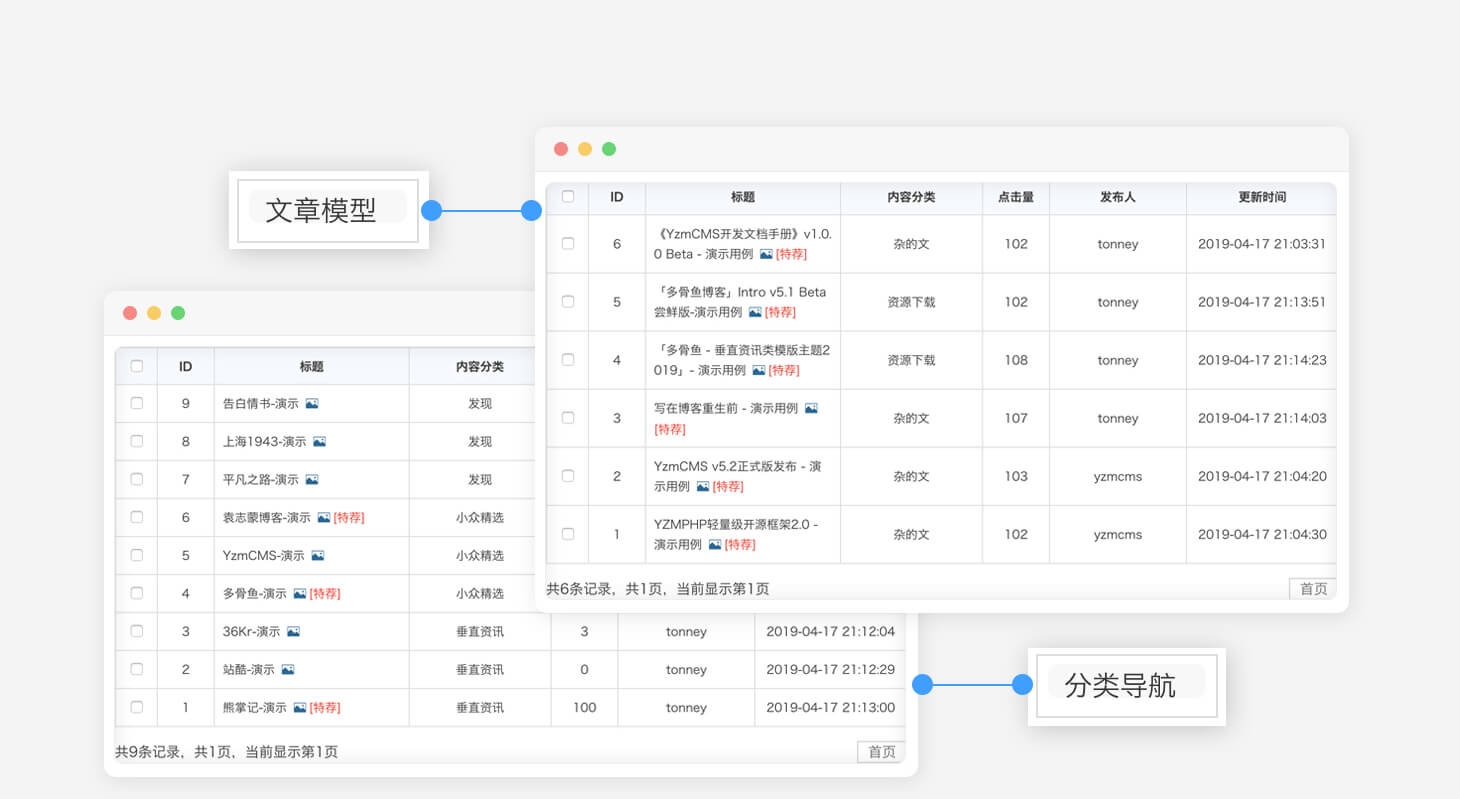The image size is (1460, 799).
Task: Click 首页 button in back window
Action: 881,752
